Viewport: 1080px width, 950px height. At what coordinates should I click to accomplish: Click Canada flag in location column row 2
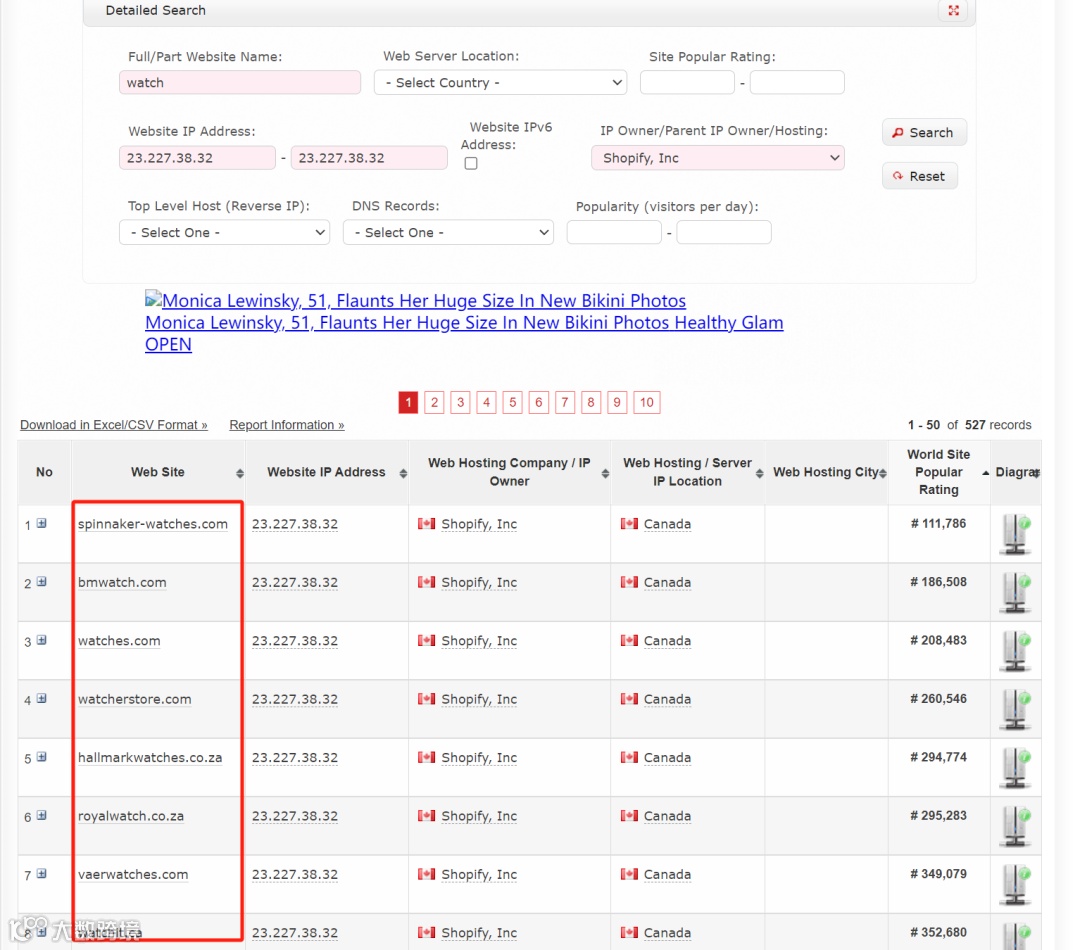[x=629, y=582]
